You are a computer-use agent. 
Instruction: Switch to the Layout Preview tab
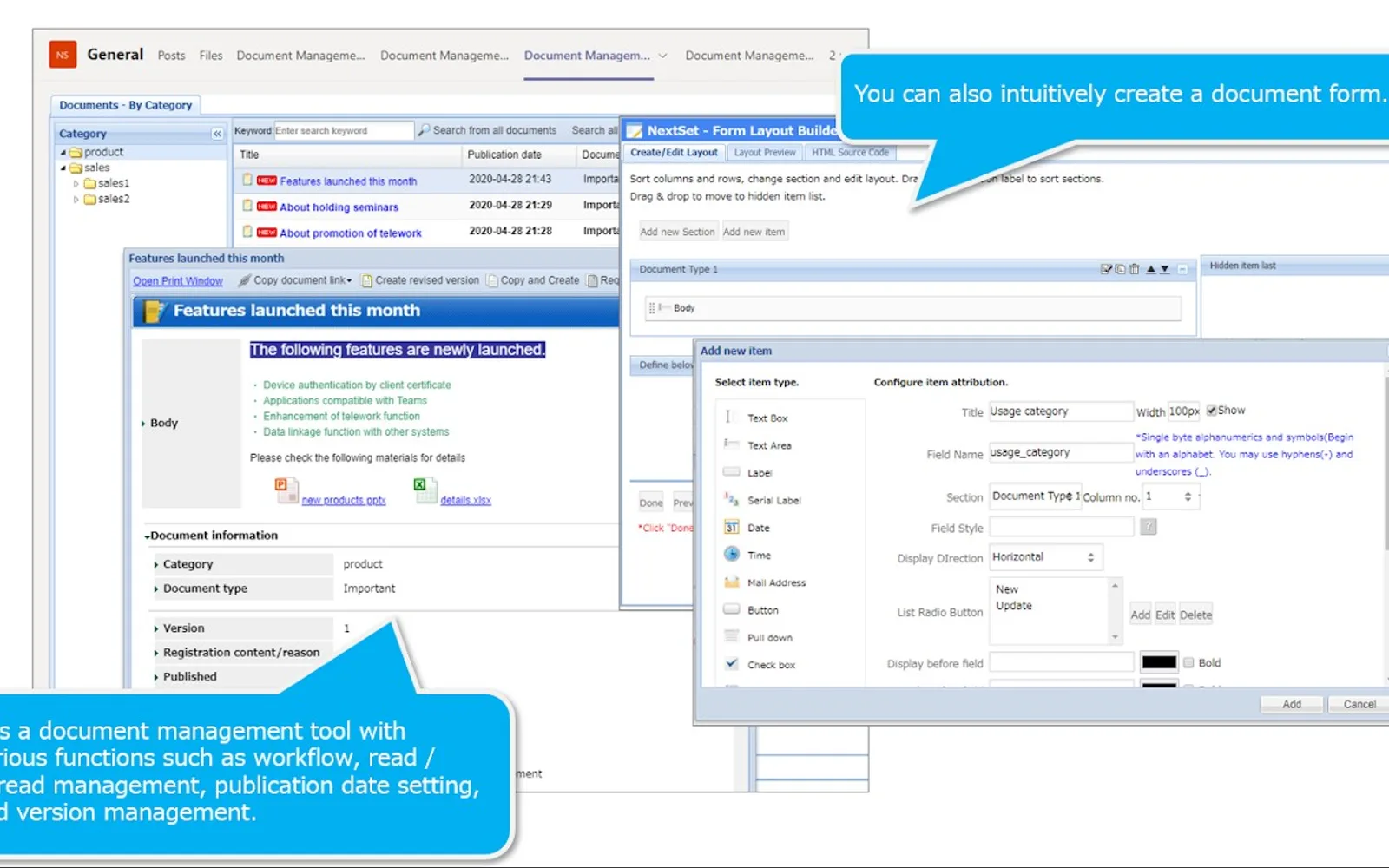[765, 153]
